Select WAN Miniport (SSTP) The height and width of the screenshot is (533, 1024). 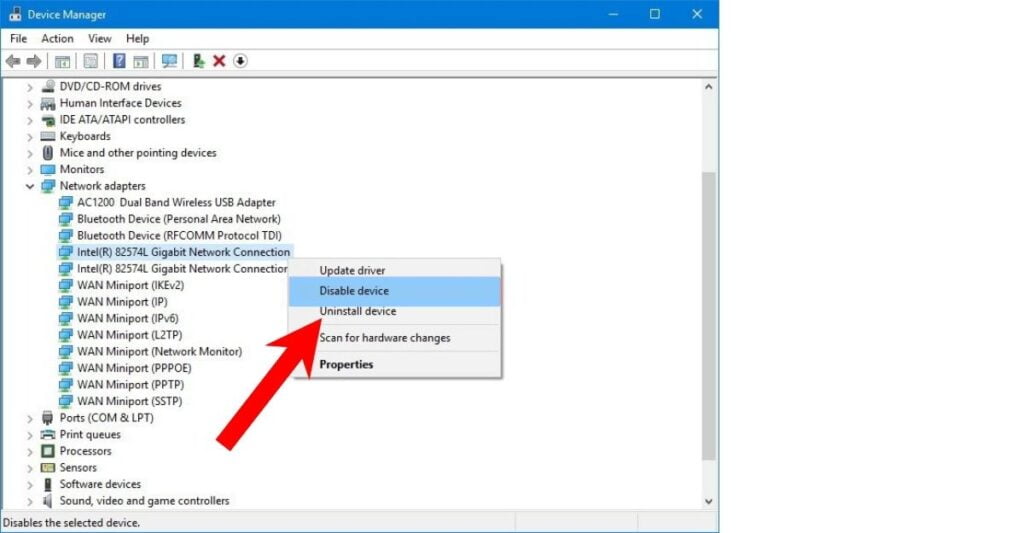point(129,401)
